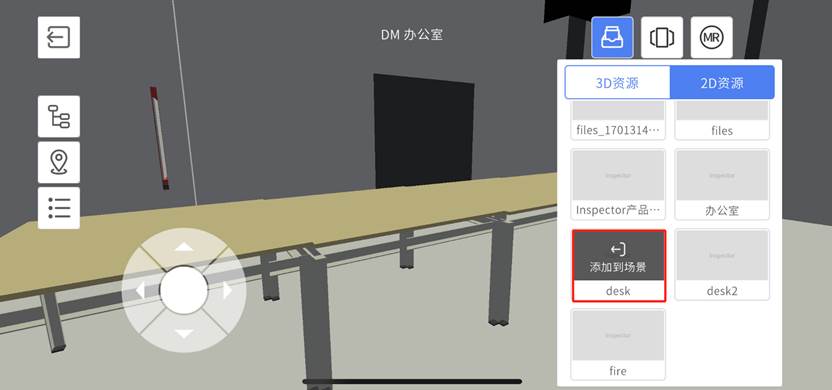832x390 pixels.
Task: Tap the joystick center knob
Action: (184, 290)
